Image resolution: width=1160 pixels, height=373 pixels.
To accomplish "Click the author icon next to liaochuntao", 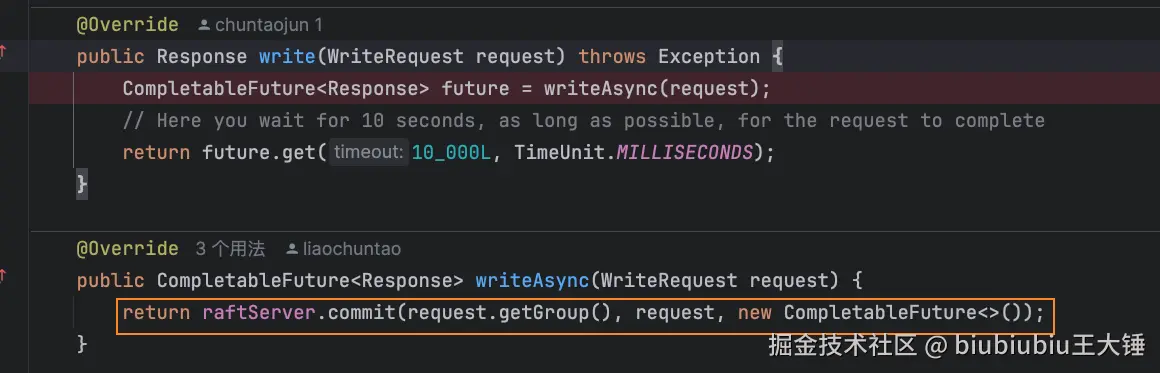I will pos(293,249).
